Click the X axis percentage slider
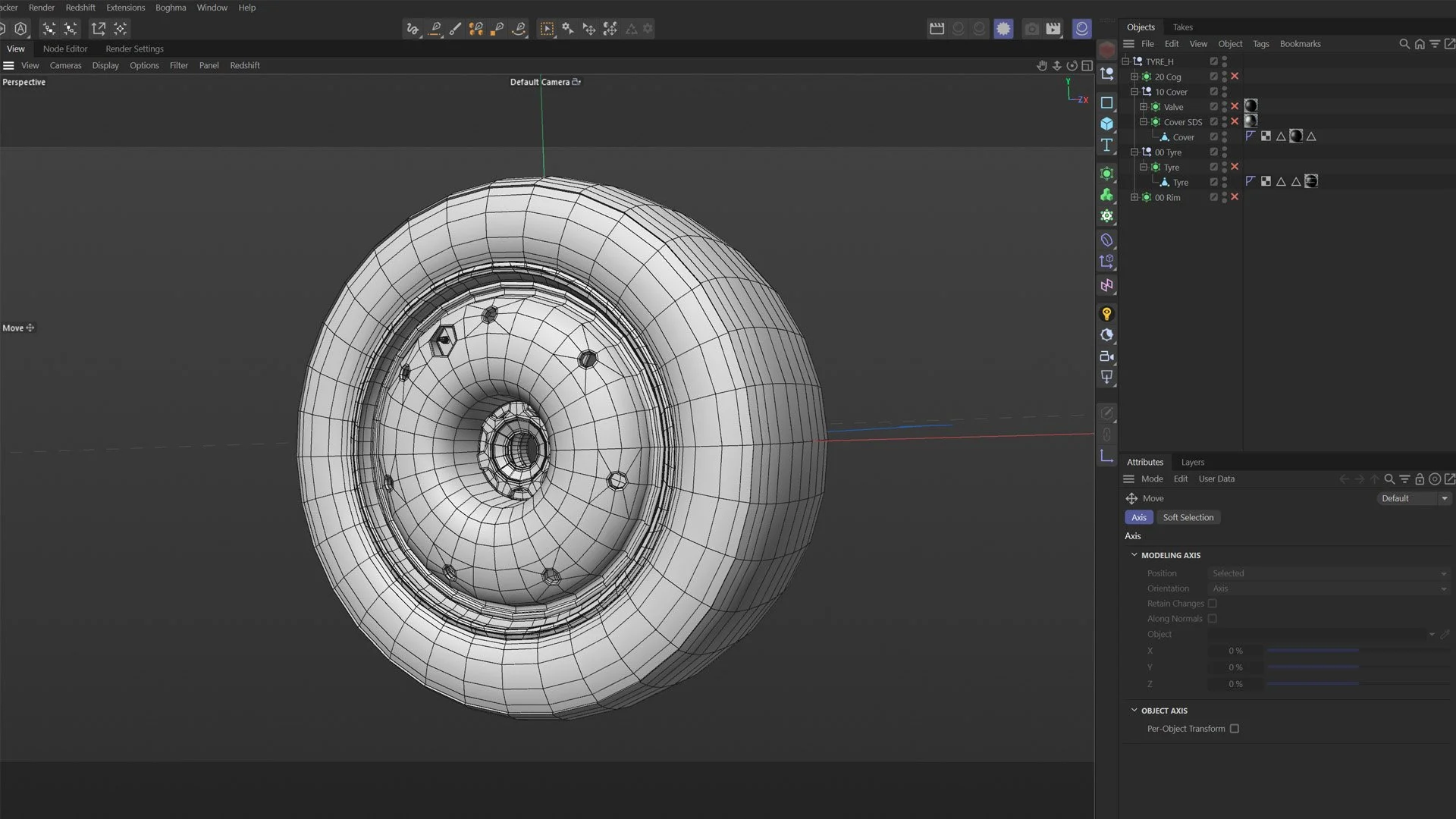Viewport: 1456px width, 819px height. click(1312, 651)
